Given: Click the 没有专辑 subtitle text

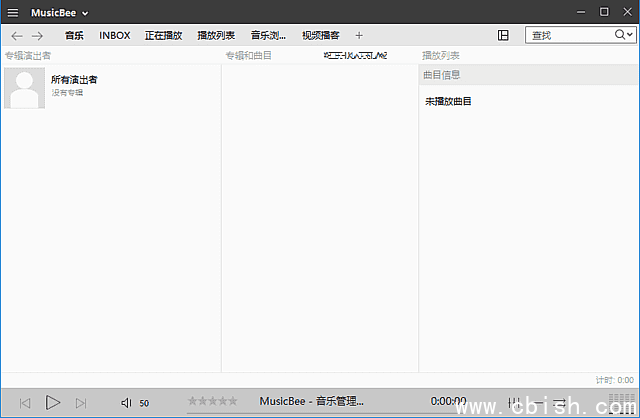Looking at the screenshot, I should (67, 93).
